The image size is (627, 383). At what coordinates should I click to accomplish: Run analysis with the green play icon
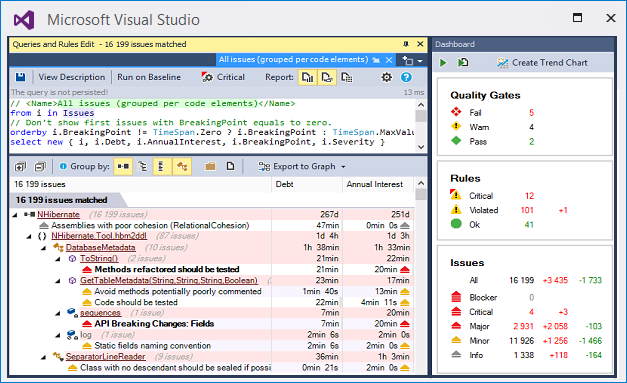443,63
